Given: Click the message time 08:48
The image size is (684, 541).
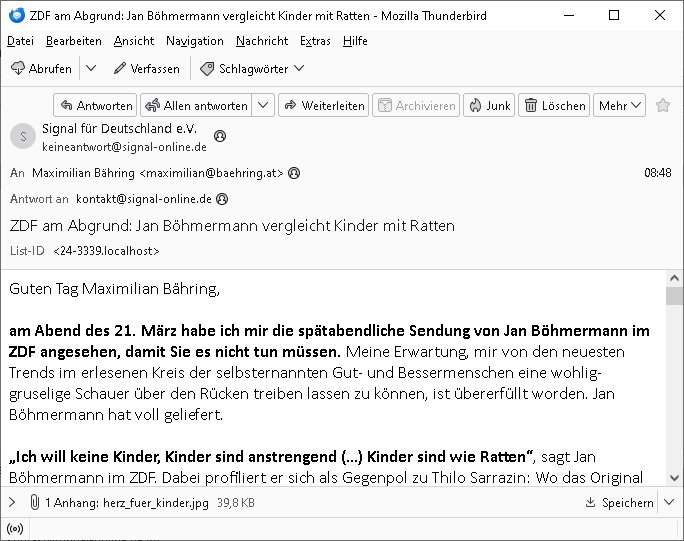Looking at the screenshot, I should point(658,173).
